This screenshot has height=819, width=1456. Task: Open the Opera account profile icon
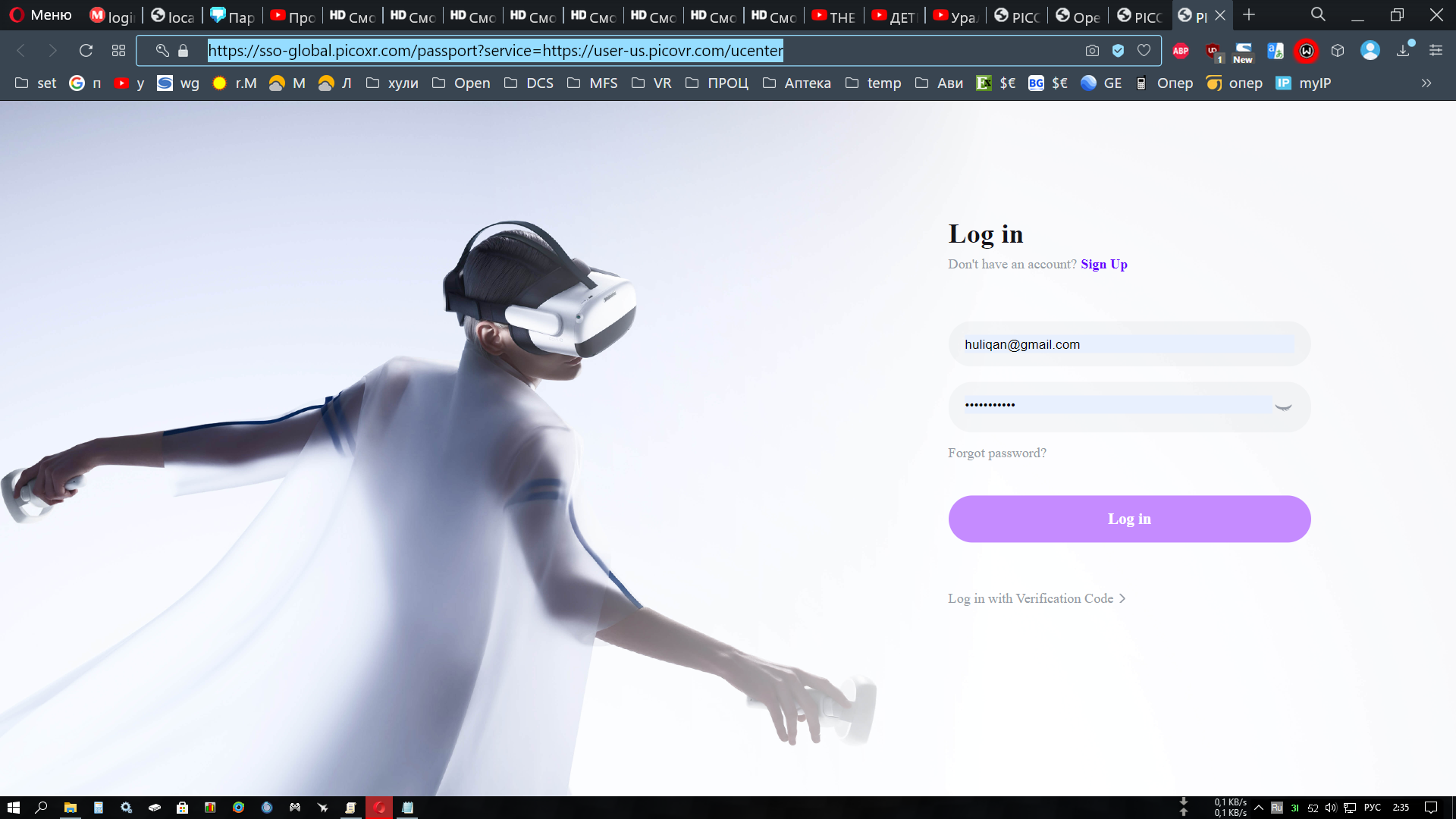pyautogui.click(x=1370, y=51)
